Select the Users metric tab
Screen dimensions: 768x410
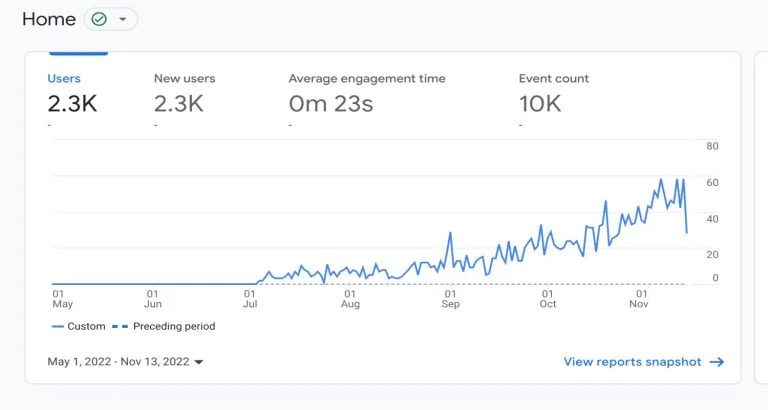[64, 78]
